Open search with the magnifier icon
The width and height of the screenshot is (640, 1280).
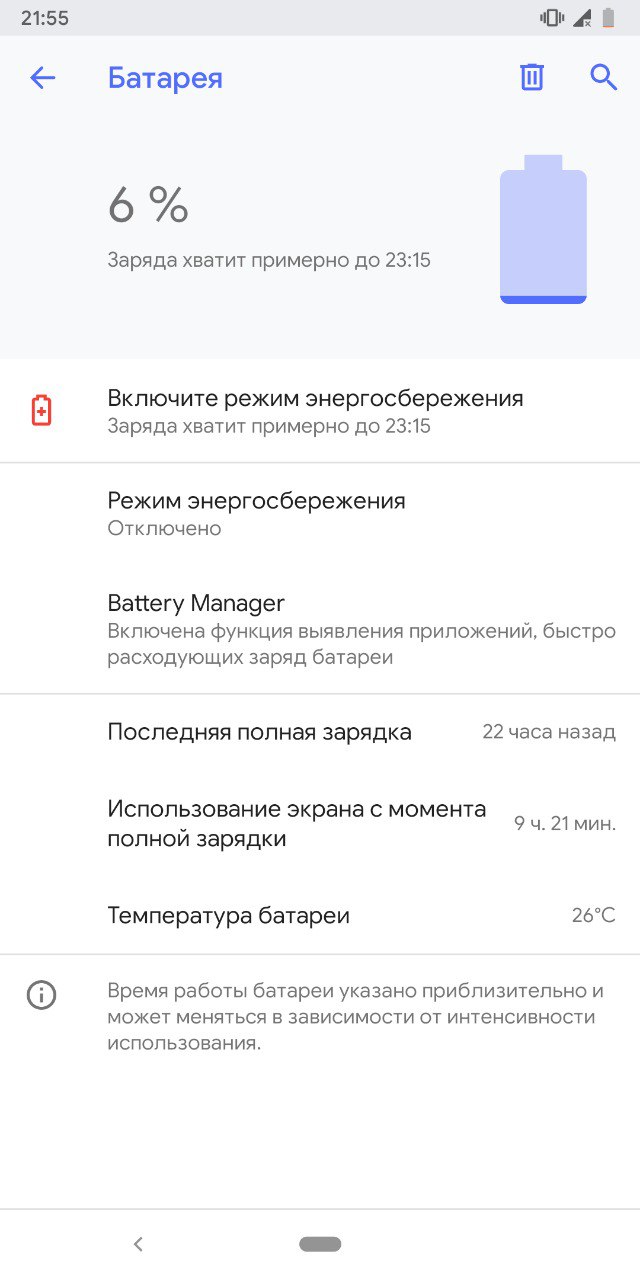[x=604, y=78]
